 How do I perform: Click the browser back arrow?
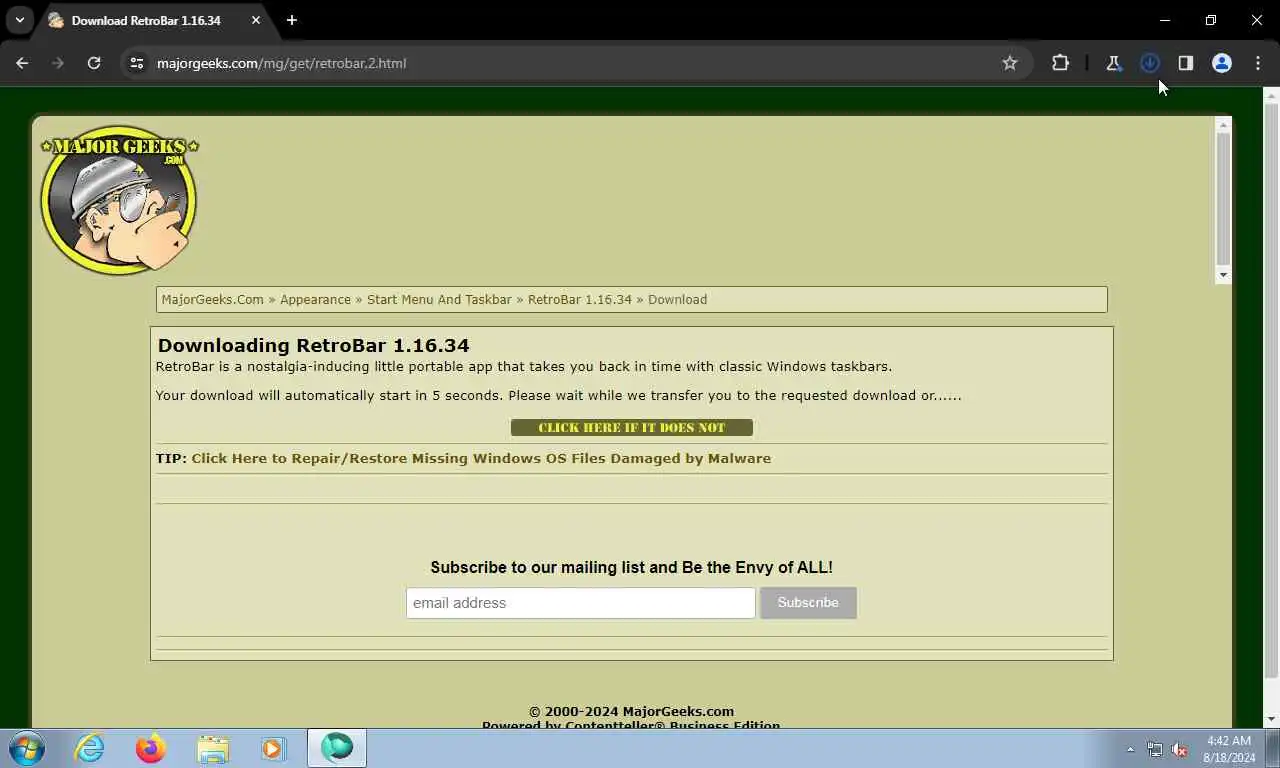(22, 63)
